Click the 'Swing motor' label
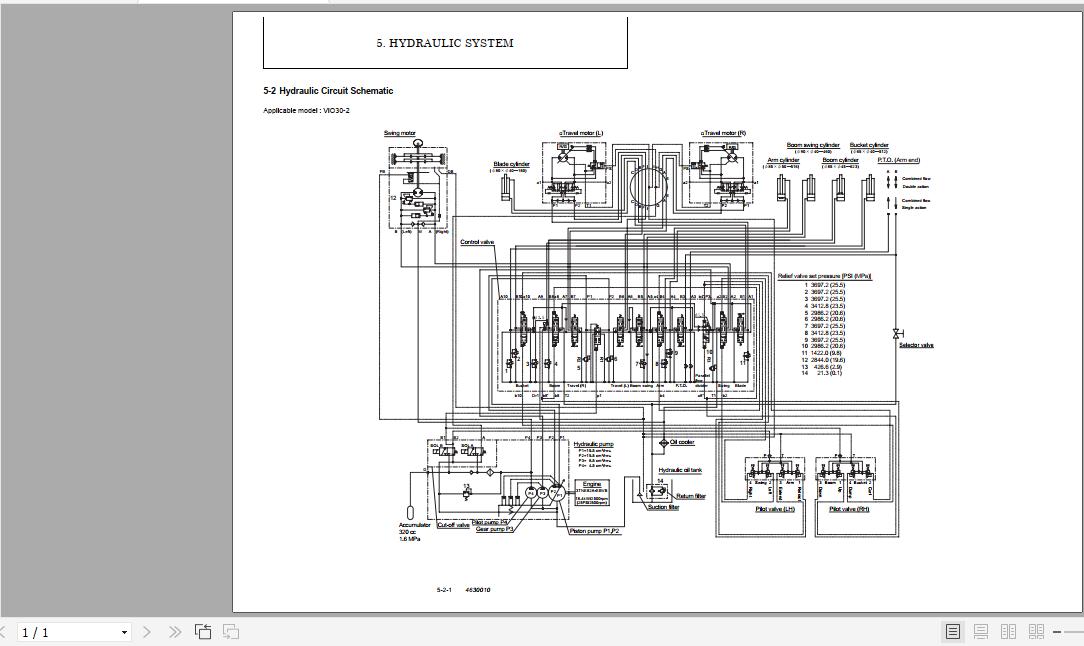Image resolution: width=1084 pixels, height=646 pixels. click(x=400, y=133)
